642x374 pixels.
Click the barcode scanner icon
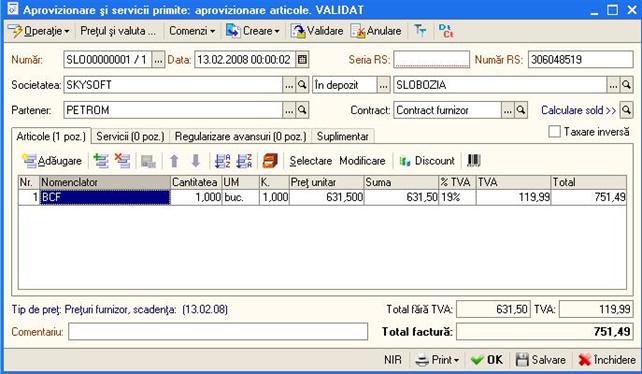(473, 161)
